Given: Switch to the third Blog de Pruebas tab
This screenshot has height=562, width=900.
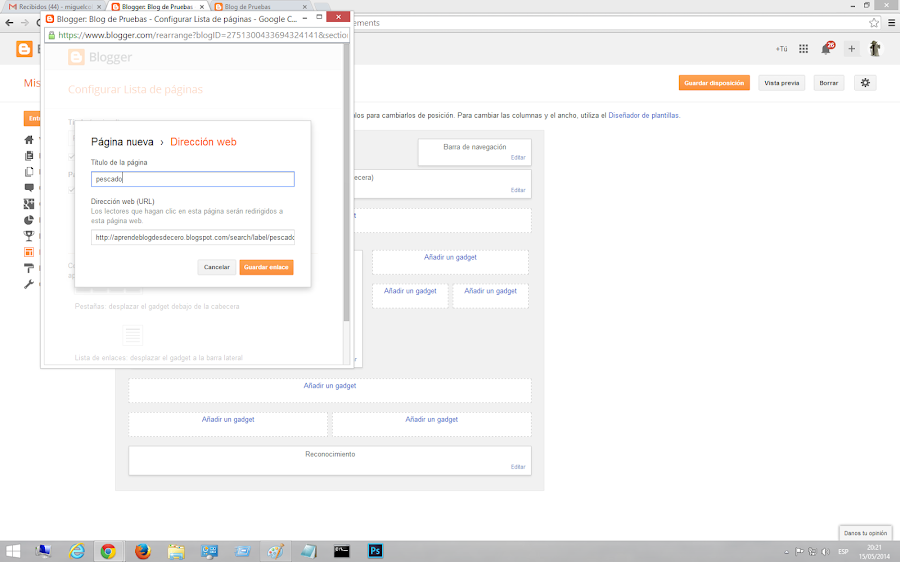Looking at the screenshot, I should pos(261,7).
